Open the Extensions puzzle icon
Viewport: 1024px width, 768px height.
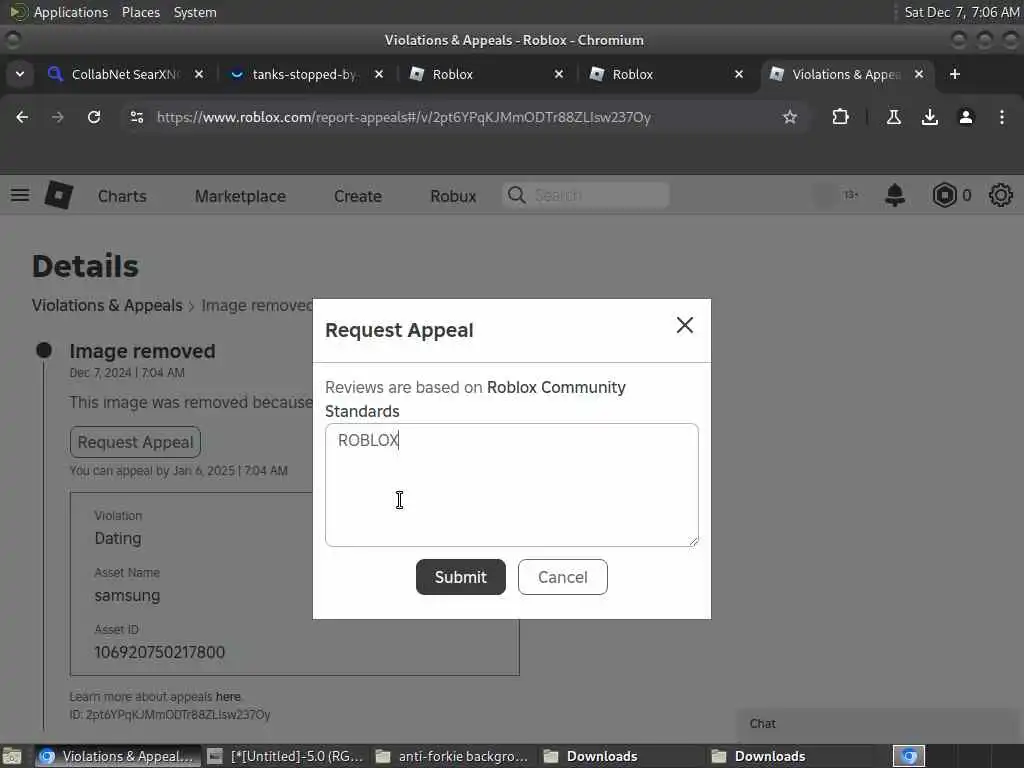[840, 117]
